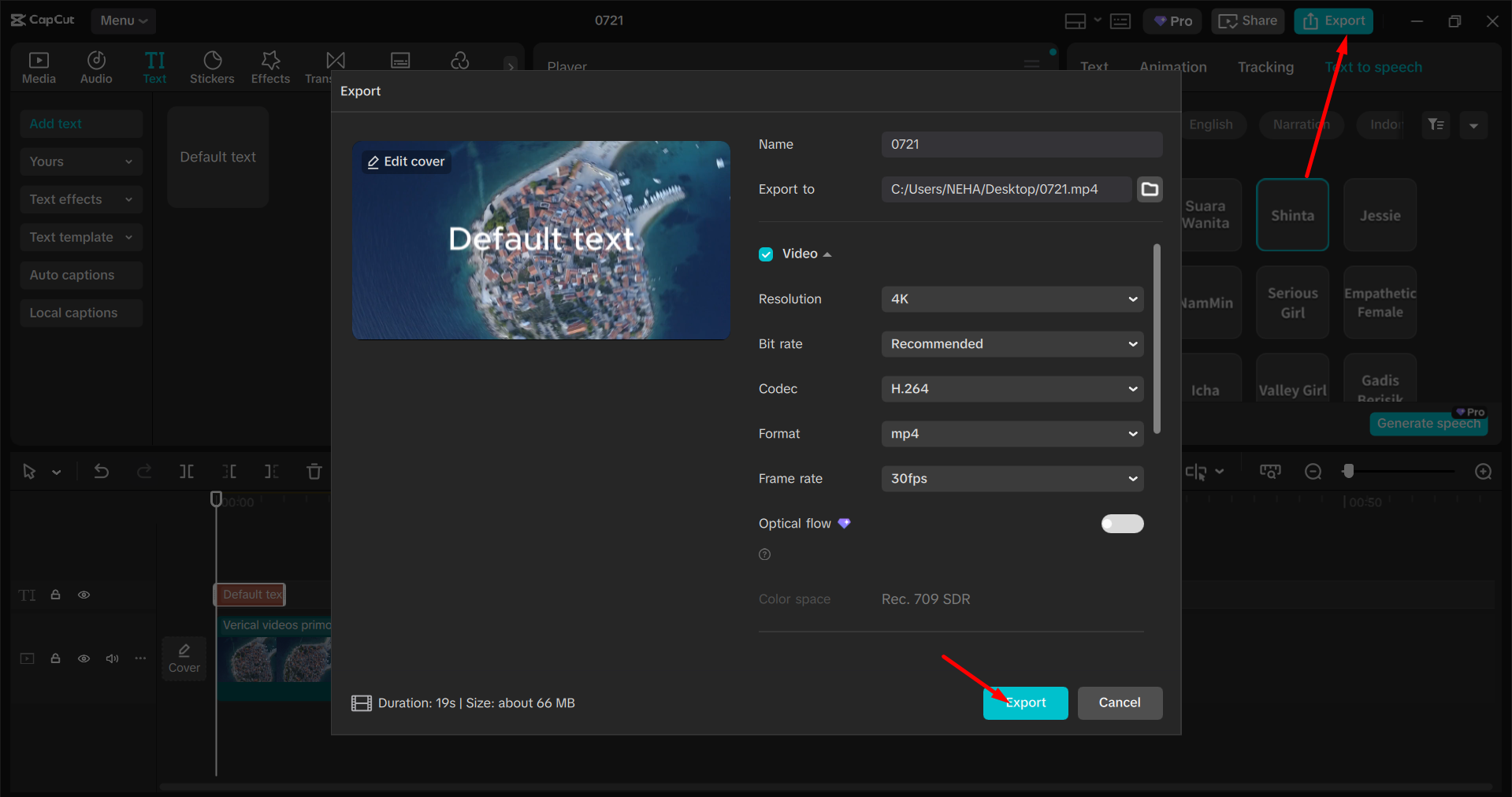1512x797 pixels.
Task: Lock the text track
Action: [56, 595]
